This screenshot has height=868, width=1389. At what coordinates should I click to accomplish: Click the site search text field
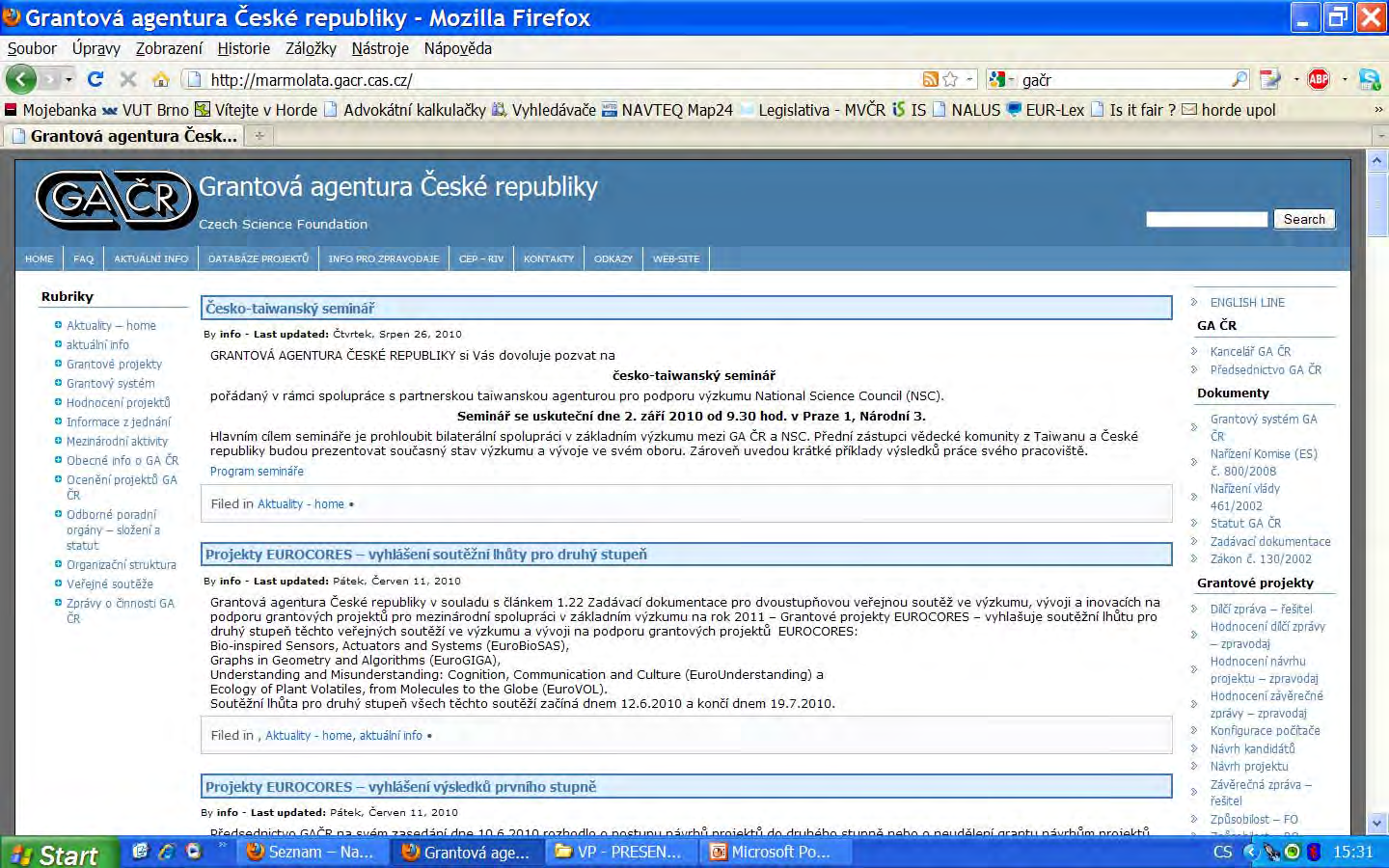tap(1207, 219)
